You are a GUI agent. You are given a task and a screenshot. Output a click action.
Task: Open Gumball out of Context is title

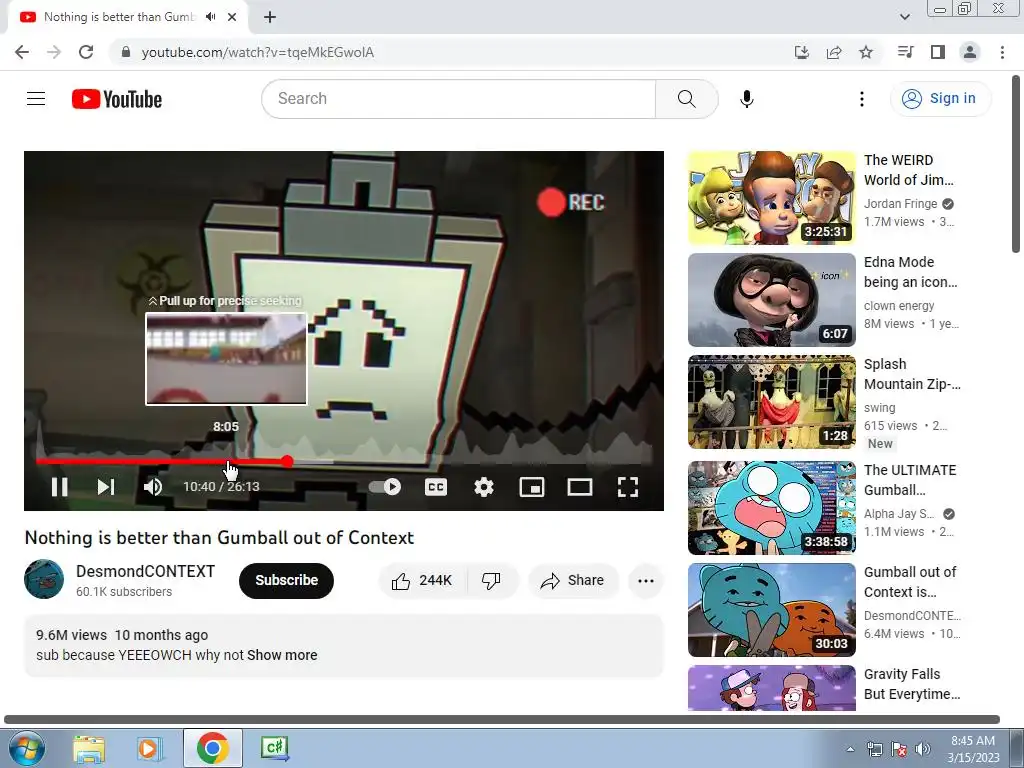(910, 582)
